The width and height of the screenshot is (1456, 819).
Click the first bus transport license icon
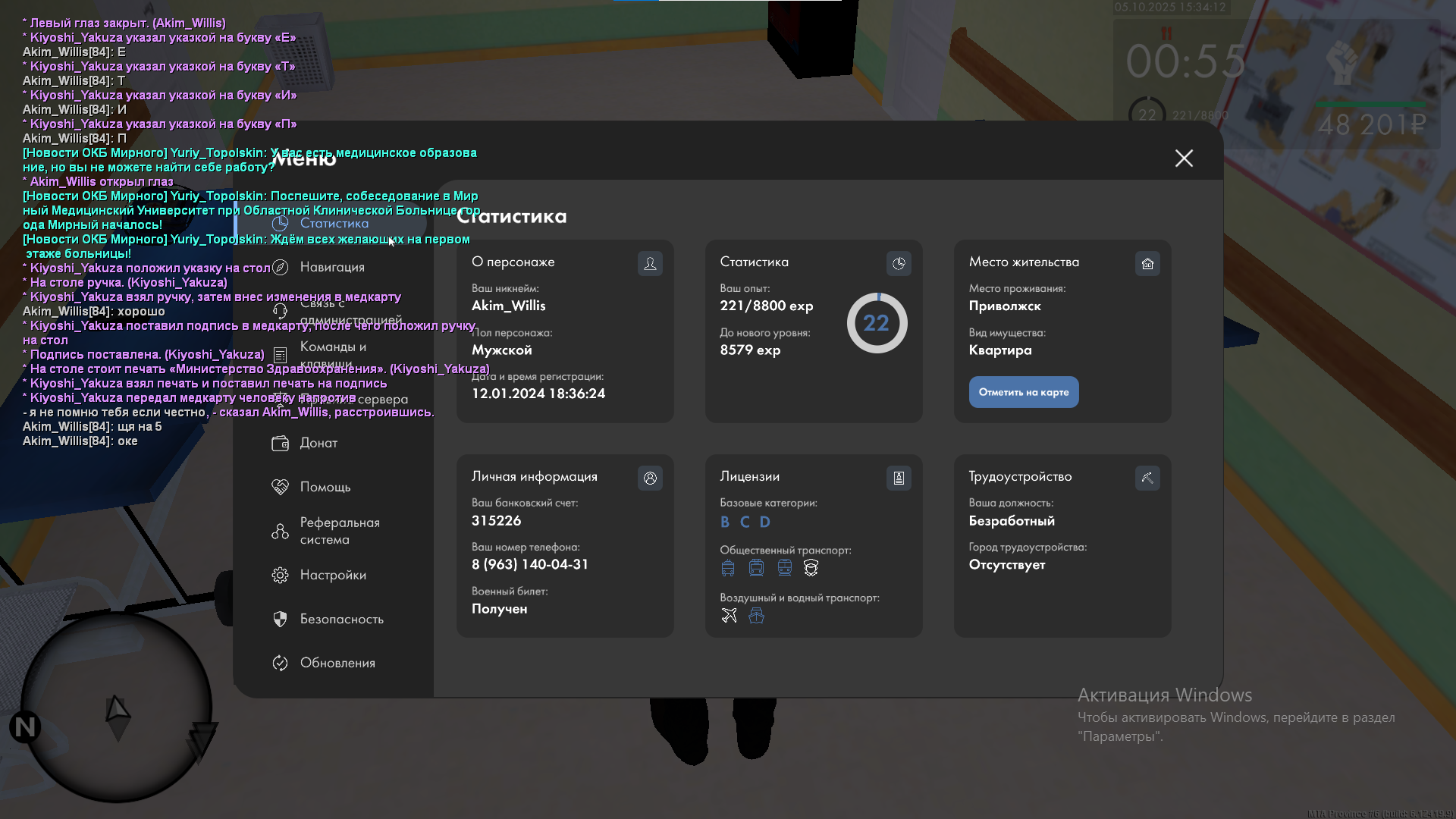[728, 568]
